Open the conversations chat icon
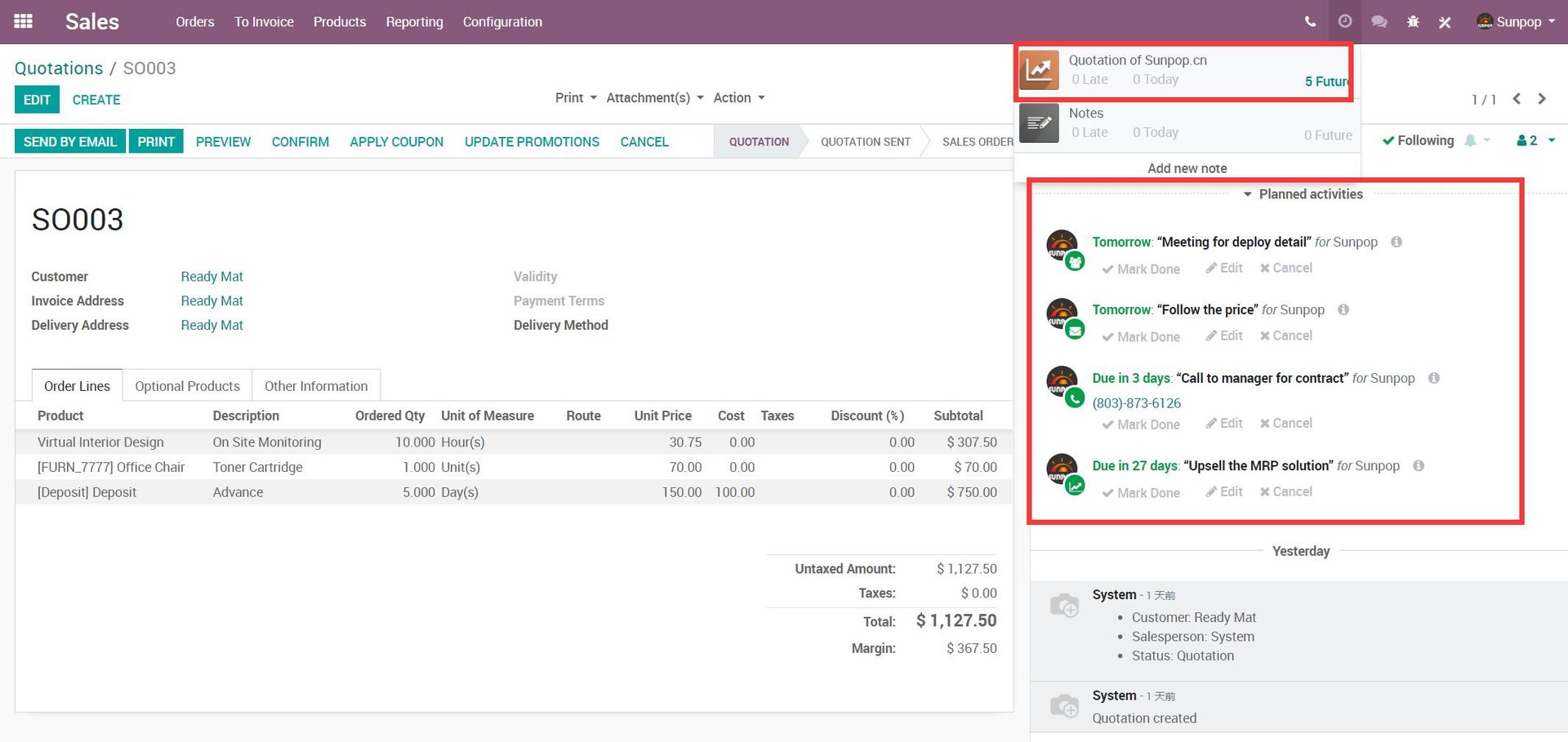The image size is (1568, 742). pyautogui.click(x=1379, y=22)
